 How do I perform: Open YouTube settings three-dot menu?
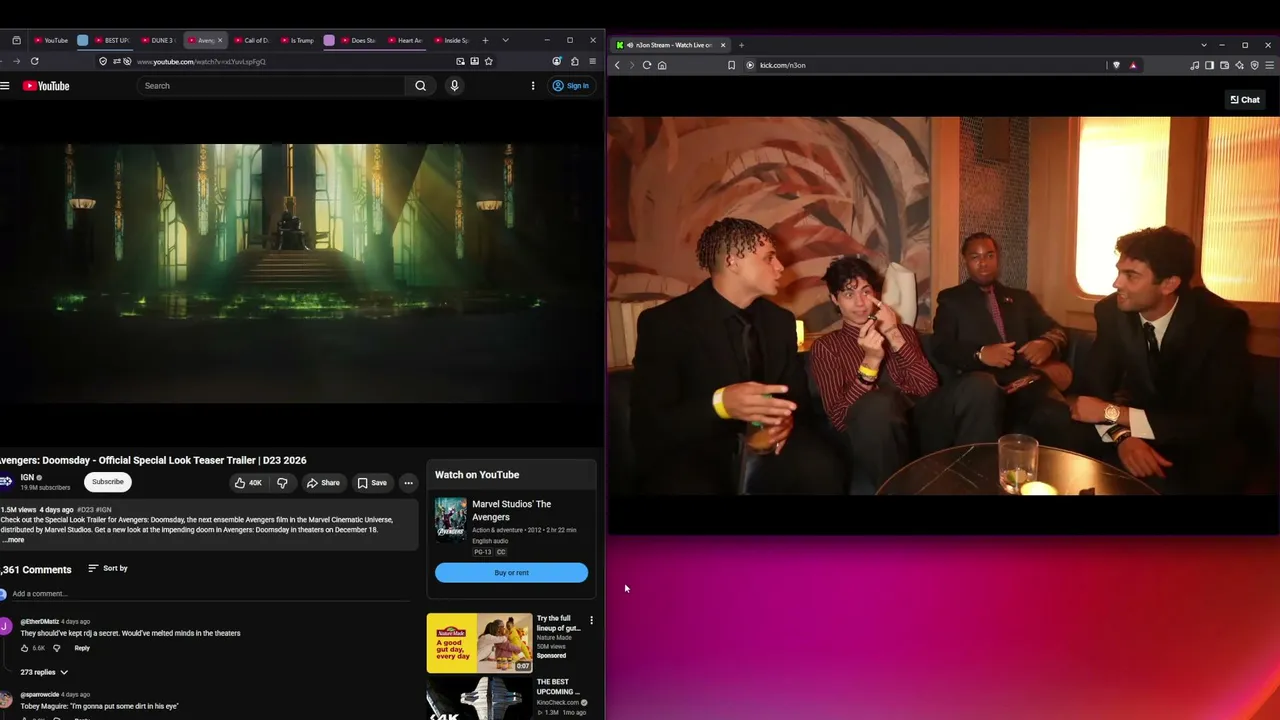533,86
